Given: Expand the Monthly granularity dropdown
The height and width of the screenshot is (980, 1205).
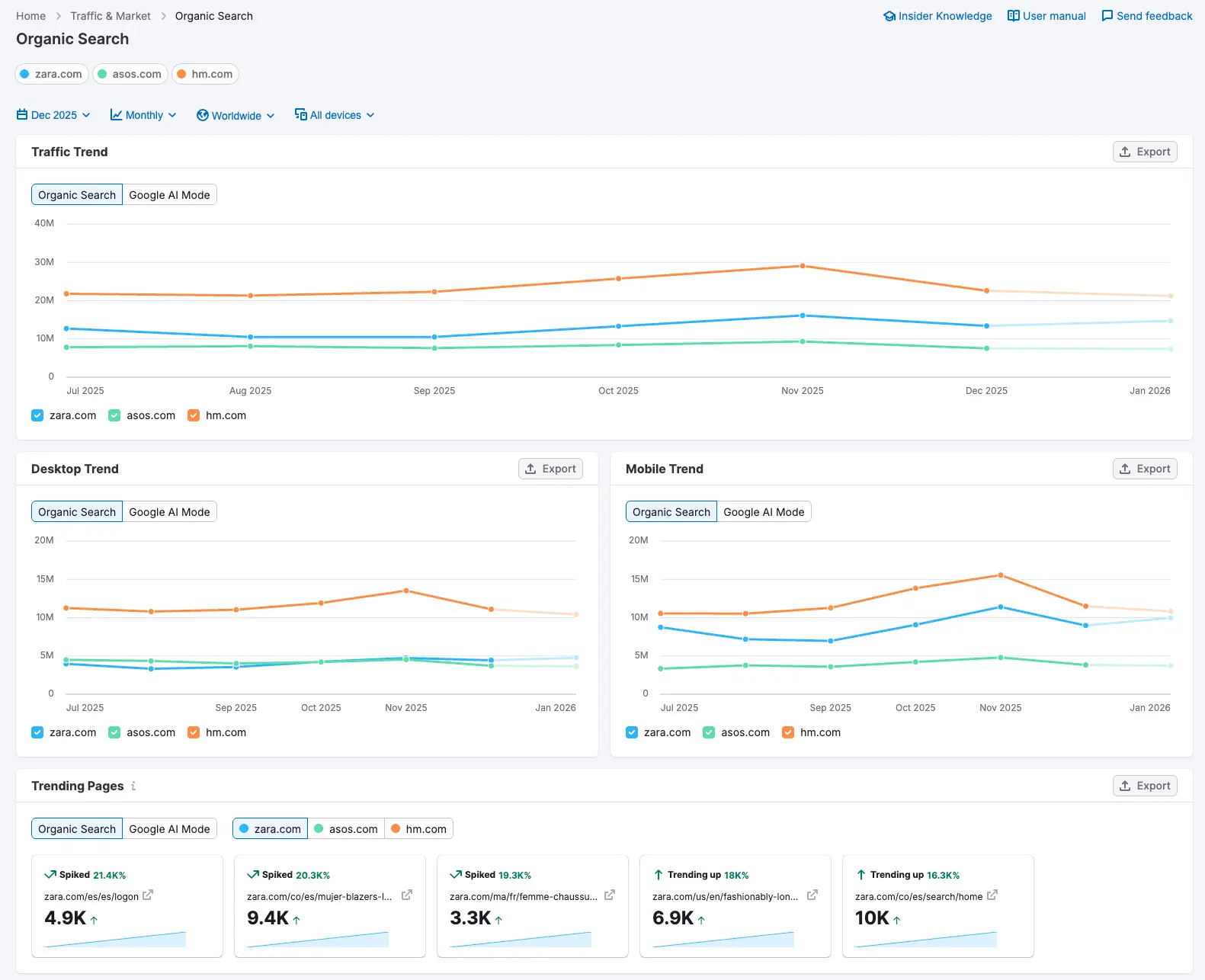Looking at the screenshot, I should click(143, 115).
